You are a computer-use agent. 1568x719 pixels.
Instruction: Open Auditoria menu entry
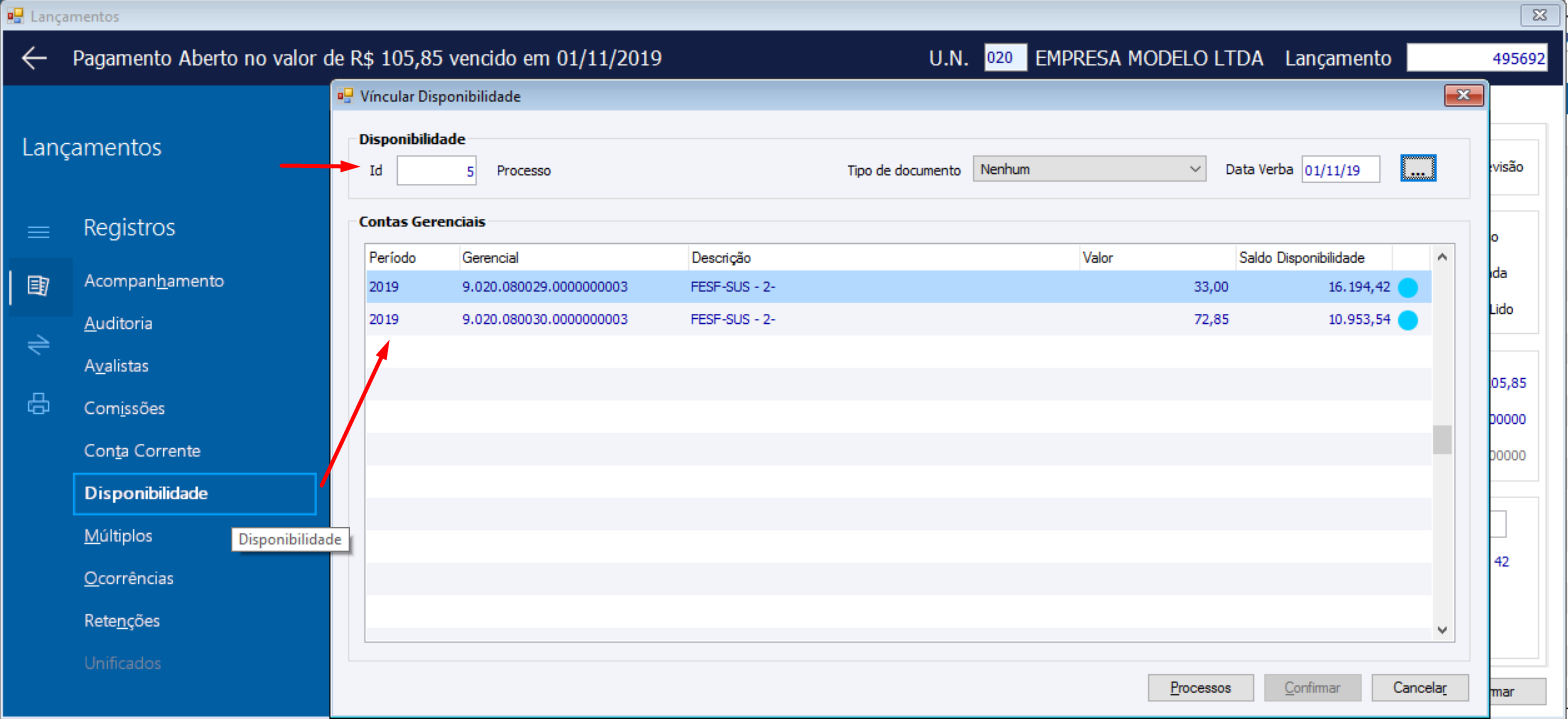(118, 324)
